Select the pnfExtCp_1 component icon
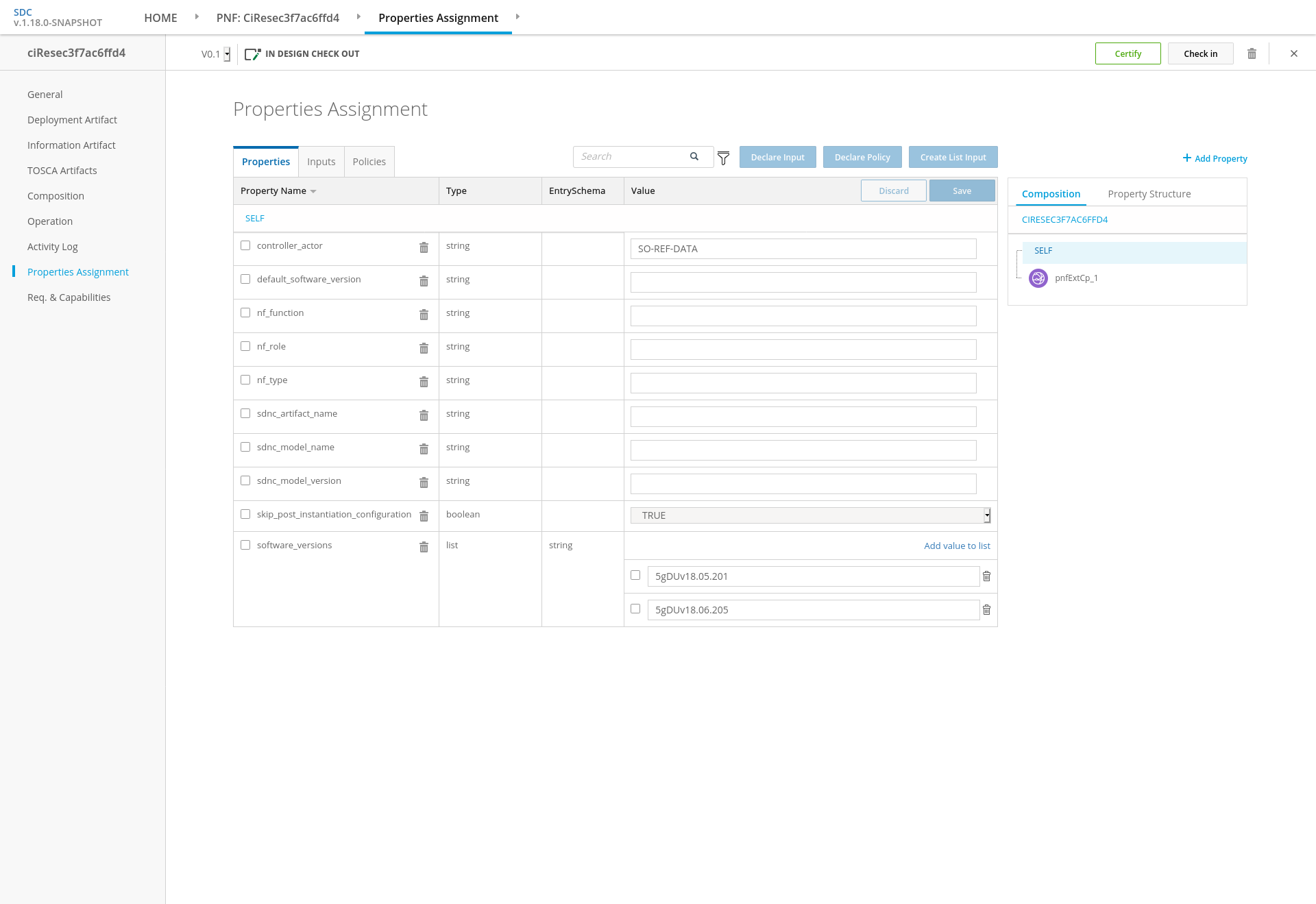The image size is (1316, 904). [x=1038, y=278]
